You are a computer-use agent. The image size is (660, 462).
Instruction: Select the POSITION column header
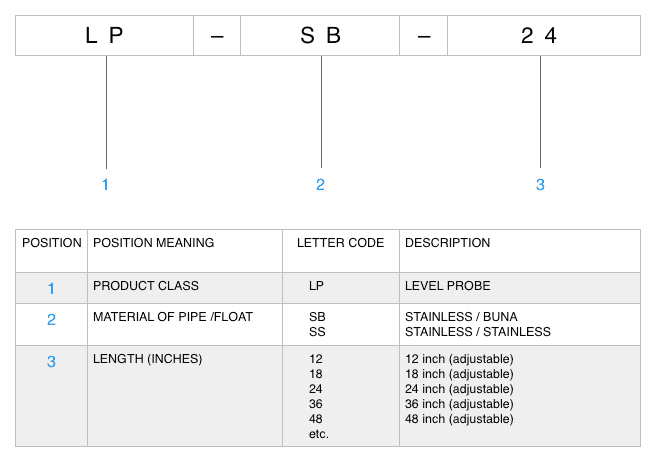point(52,243)
